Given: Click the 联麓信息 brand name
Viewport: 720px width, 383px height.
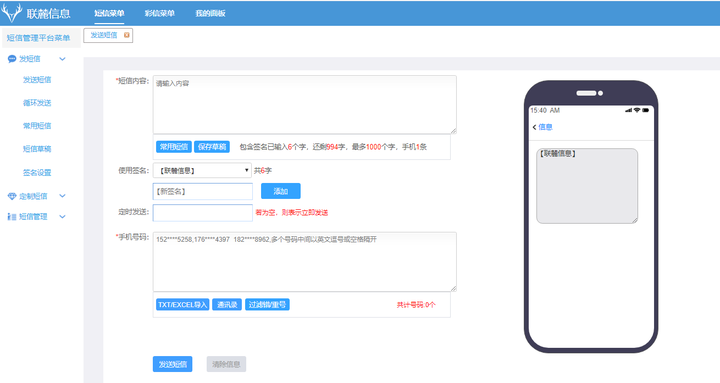Looking at the screenshot, I should coord(48,13).
